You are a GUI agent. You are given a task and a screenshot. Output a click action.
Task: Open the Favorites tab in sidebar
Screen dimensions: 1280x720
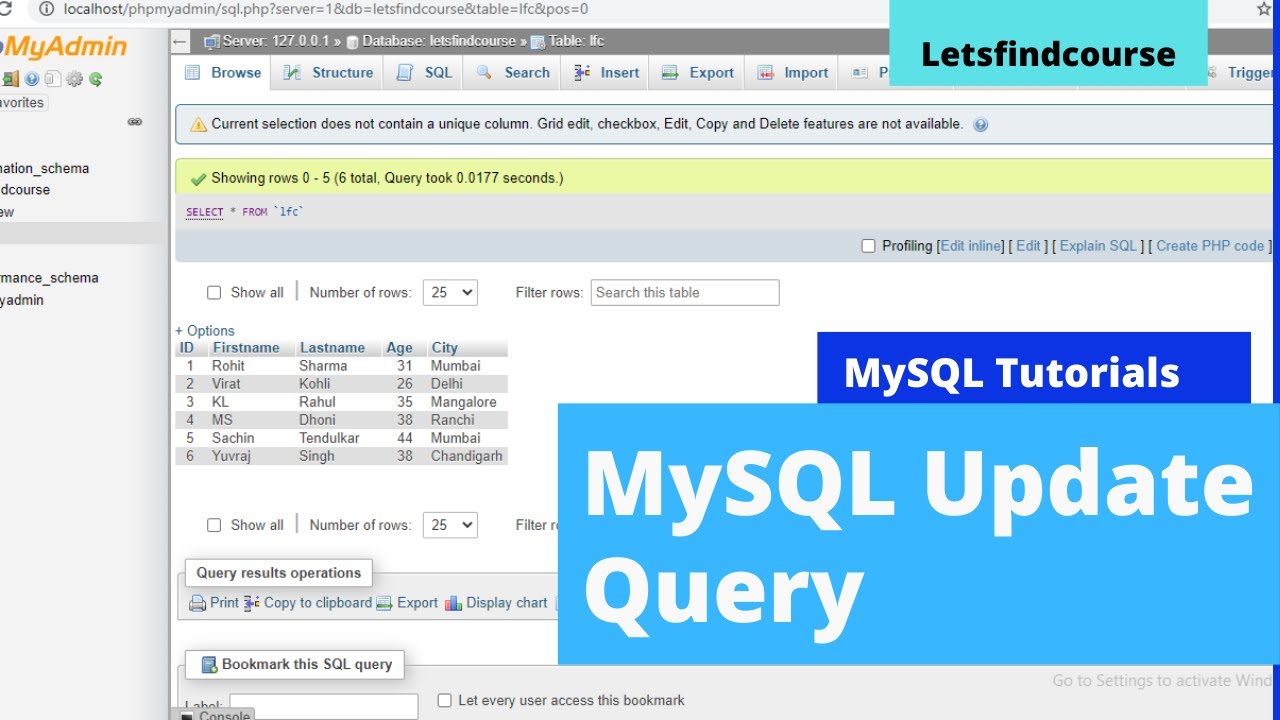point(23,103)
